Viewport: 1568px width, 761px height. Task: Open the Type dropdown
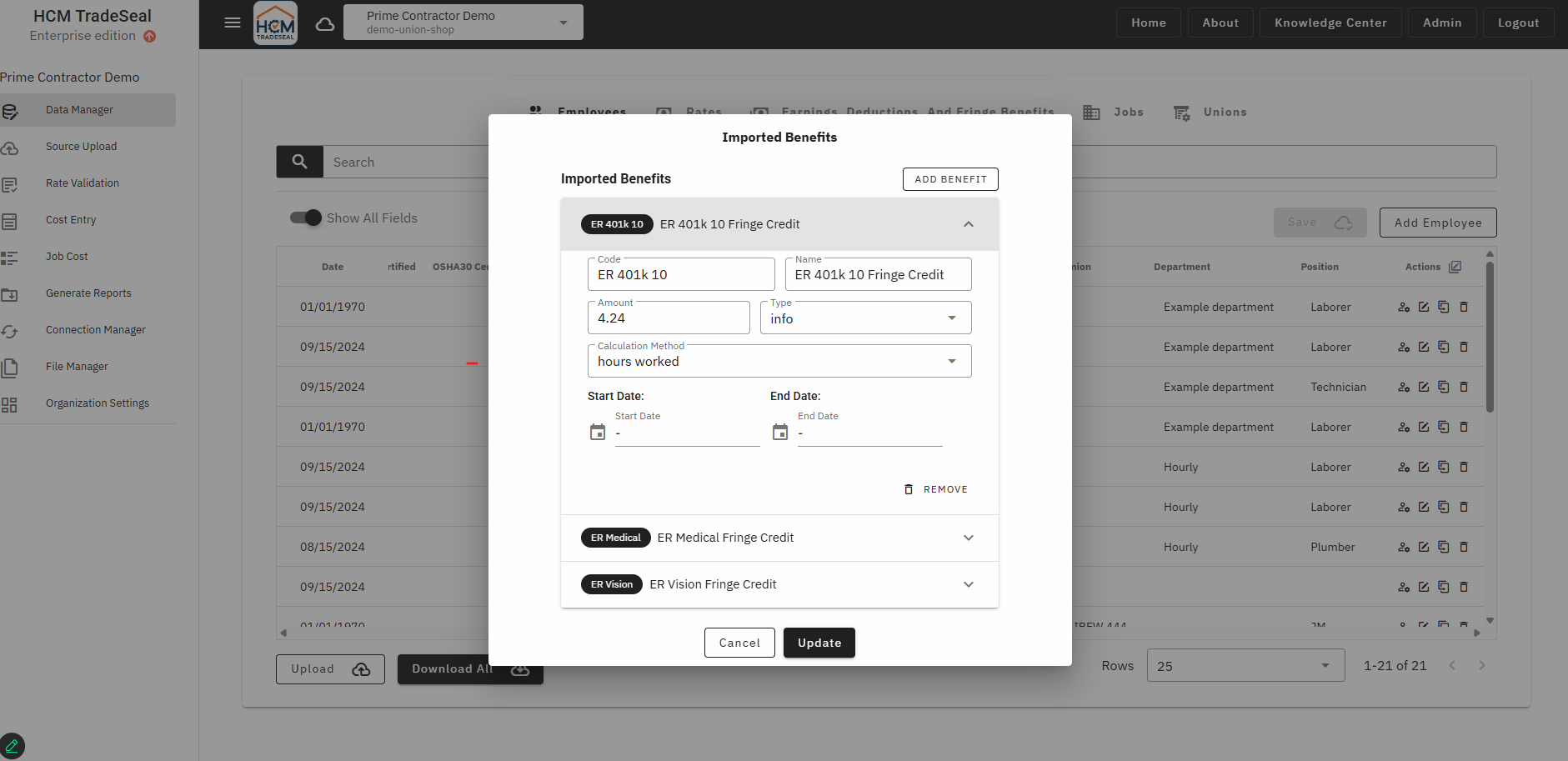pyautogui.click(x=865, y=318)
